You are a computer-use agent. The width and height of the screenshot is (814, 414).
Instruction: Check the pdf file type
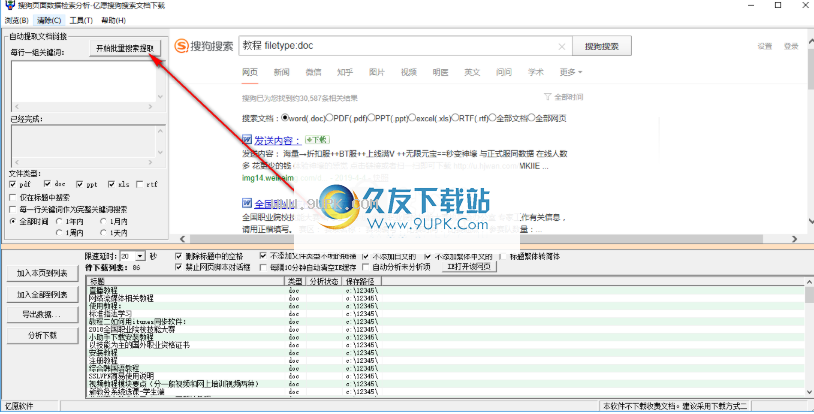click(12, 184)
